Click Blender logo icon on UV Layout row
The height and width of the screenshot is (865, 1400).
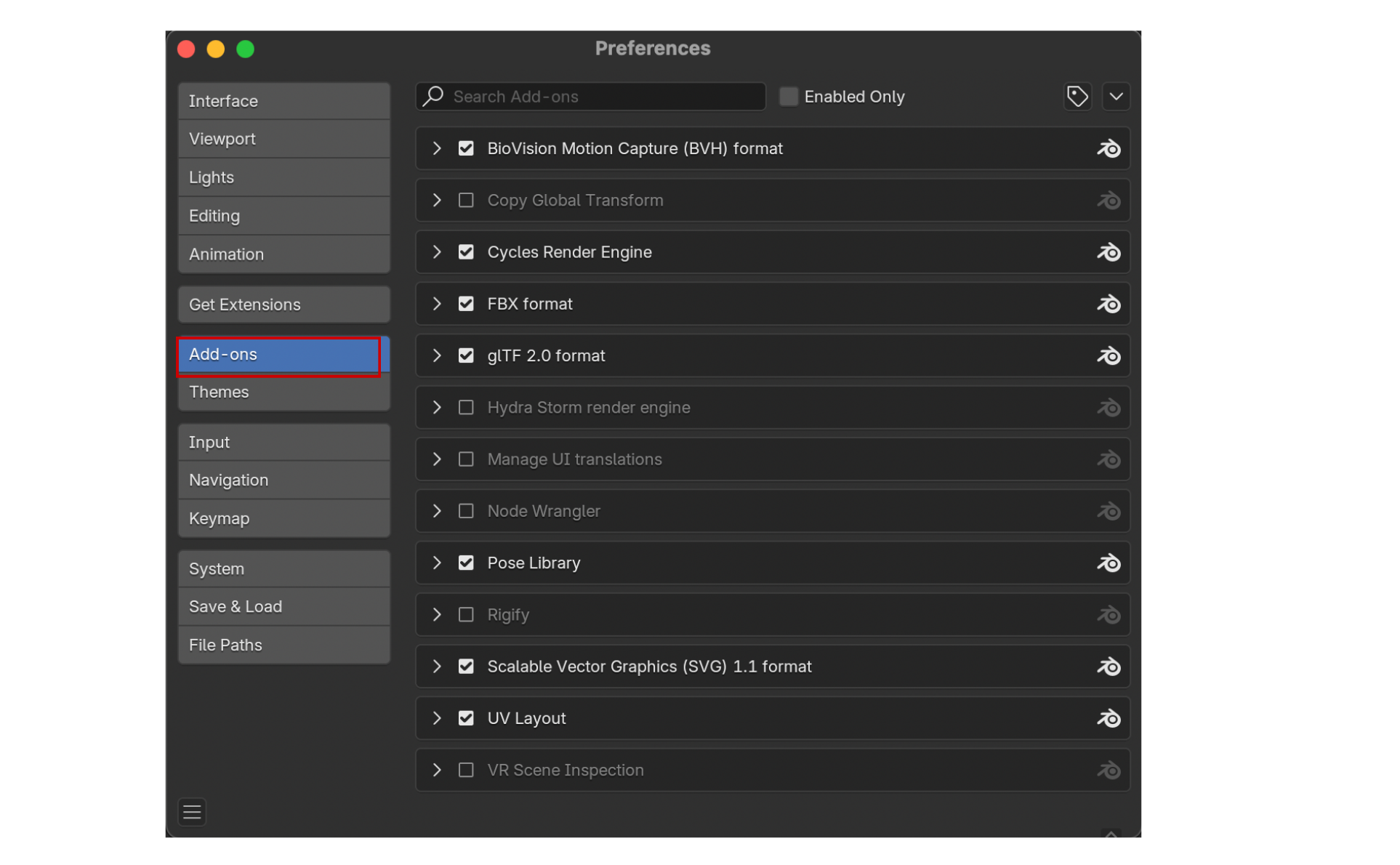pyautogui.click(x=1108, y=719)
